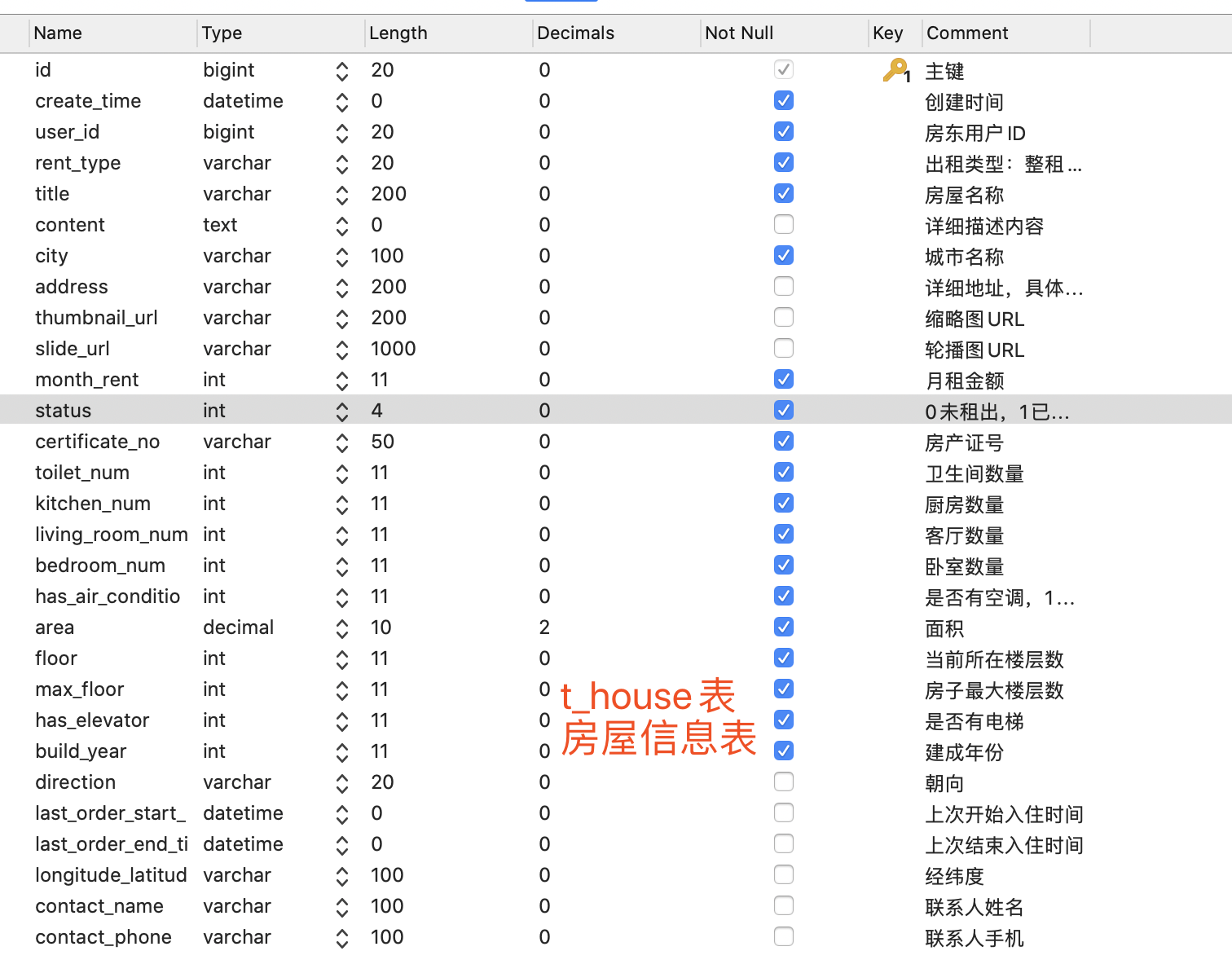This screenshot has height=973, width=1232.
Task: Click the primary key icon in id row
Action: point(895,71)
